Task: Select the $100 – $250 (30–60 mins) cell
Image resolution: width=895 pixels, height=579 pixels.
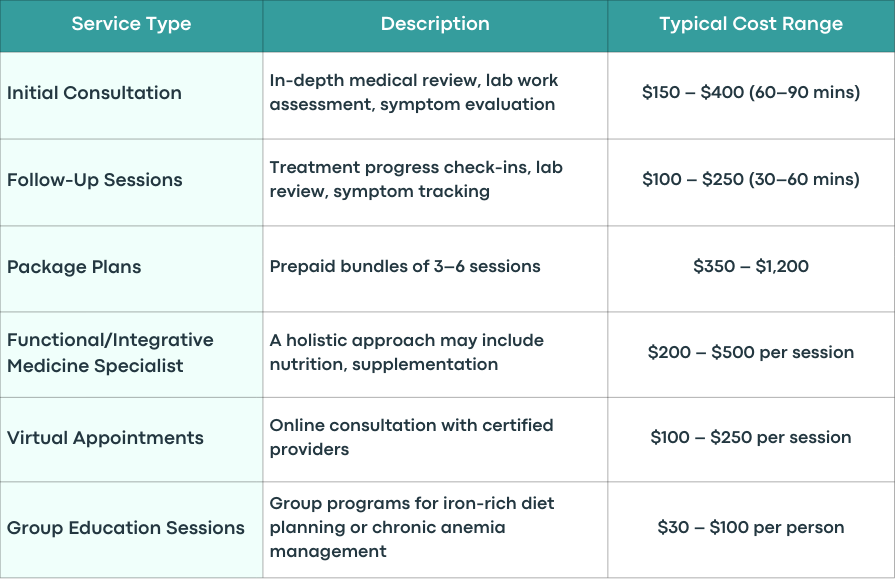Action: 751,179
